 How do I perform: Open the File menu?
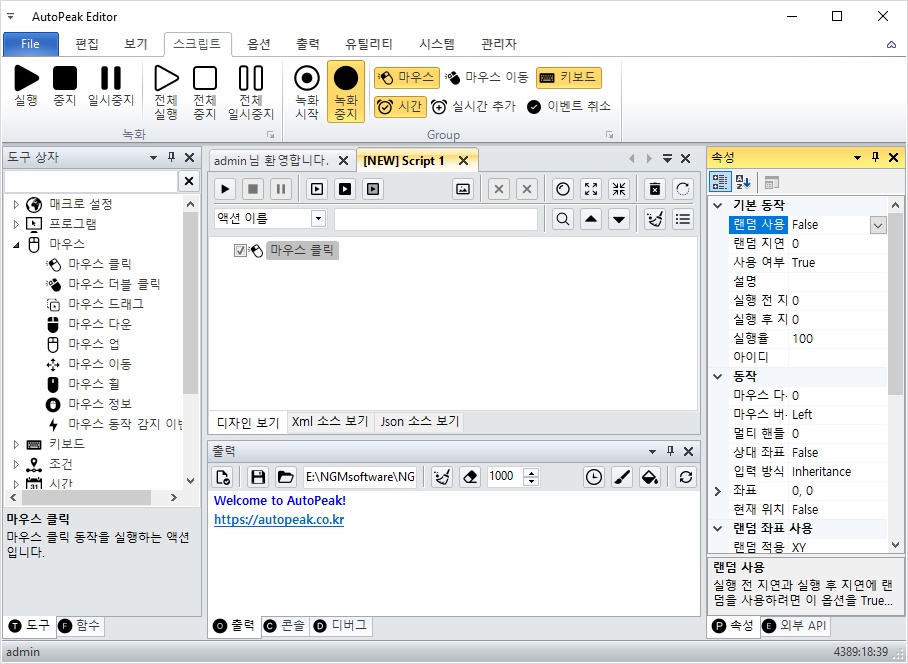click(31, 44)
